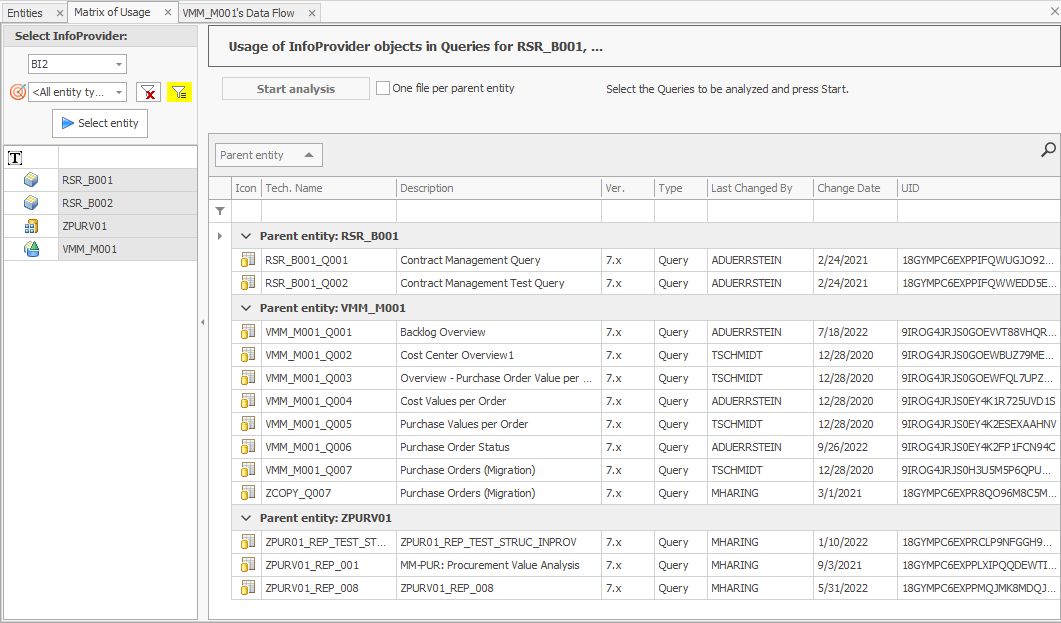Collapse the Parent entity: VMM_M001 group
The width and height of the screenshot is (1061, 623).
[x=246, y=308]
